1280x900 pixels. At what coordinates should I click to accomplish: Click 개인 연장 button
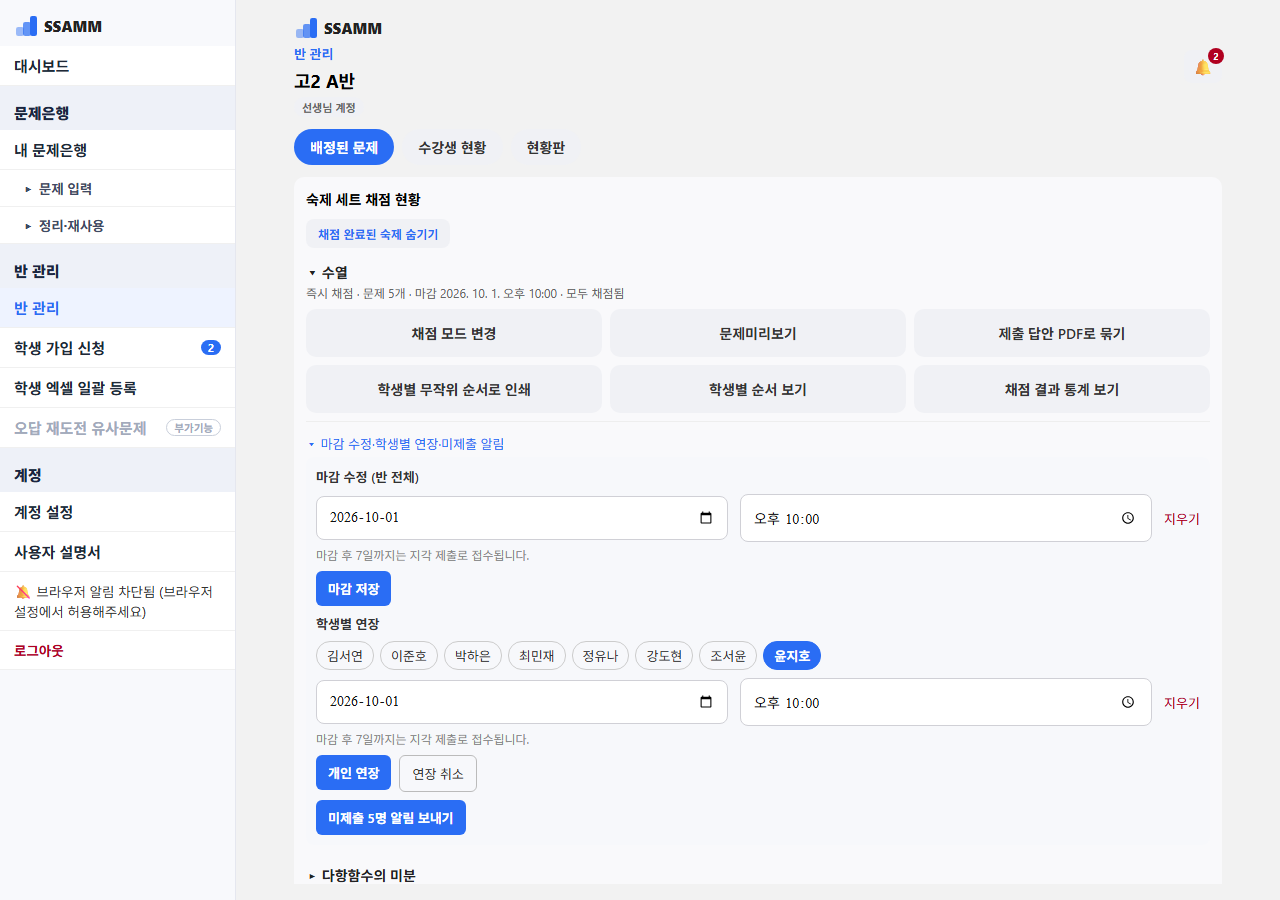[x=353, y=773]
